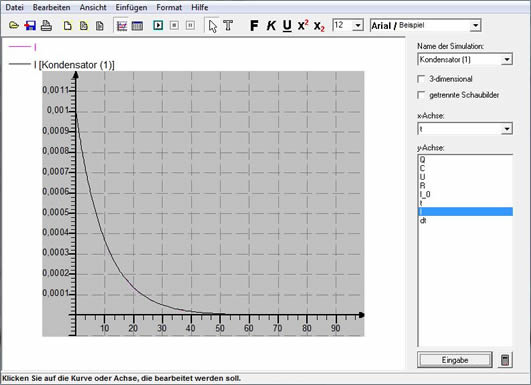Click the I [Kondensator (1)] legend entry
The width and height of the screenshot is (531, 385).
point(61,65)
